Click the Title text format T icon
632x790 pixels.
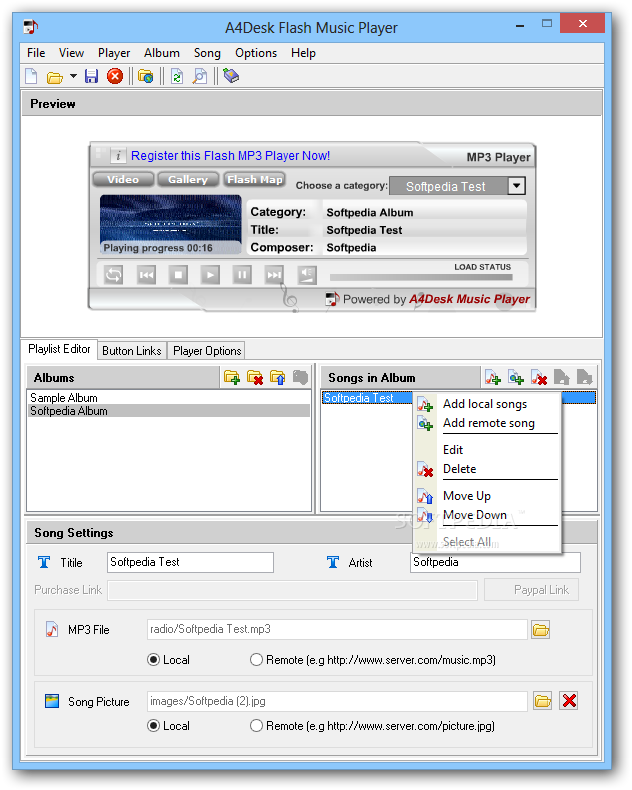pyautogui.click(x=44, y=562)
